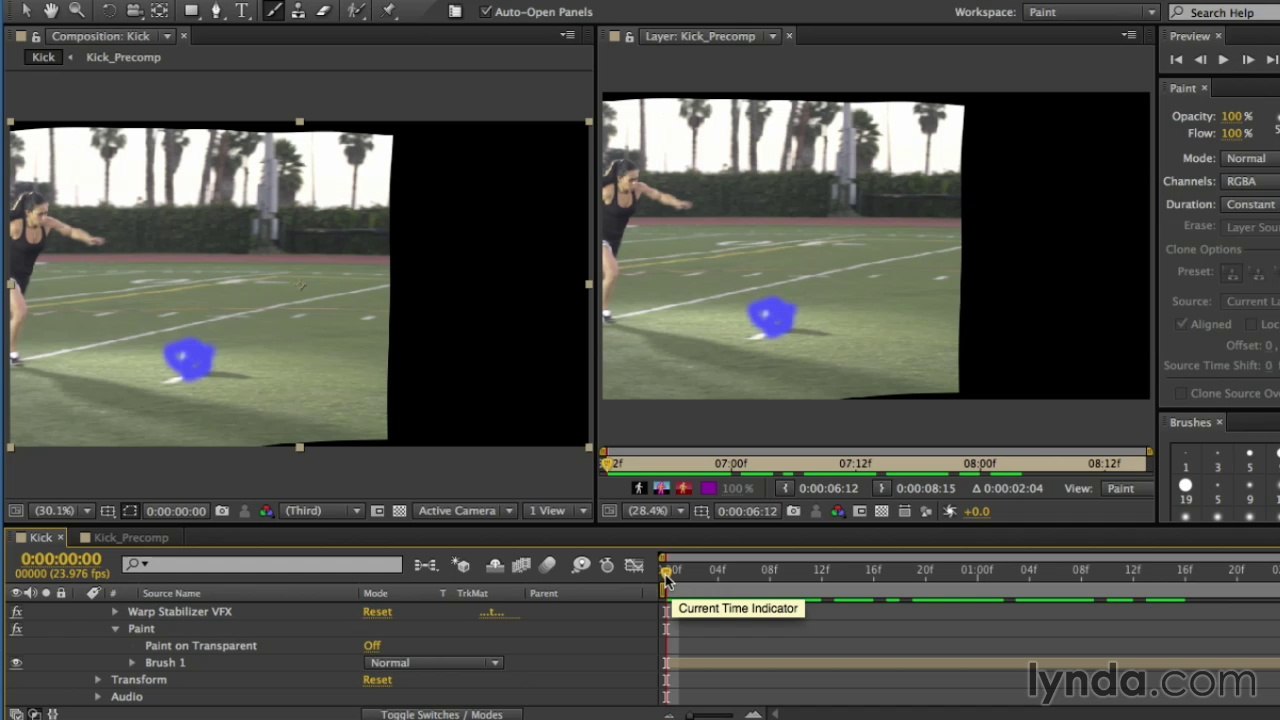Viewport: 1280px width, 720px height.
Task: Open the Graph Editor in timeline
Action: coord(634,566)
